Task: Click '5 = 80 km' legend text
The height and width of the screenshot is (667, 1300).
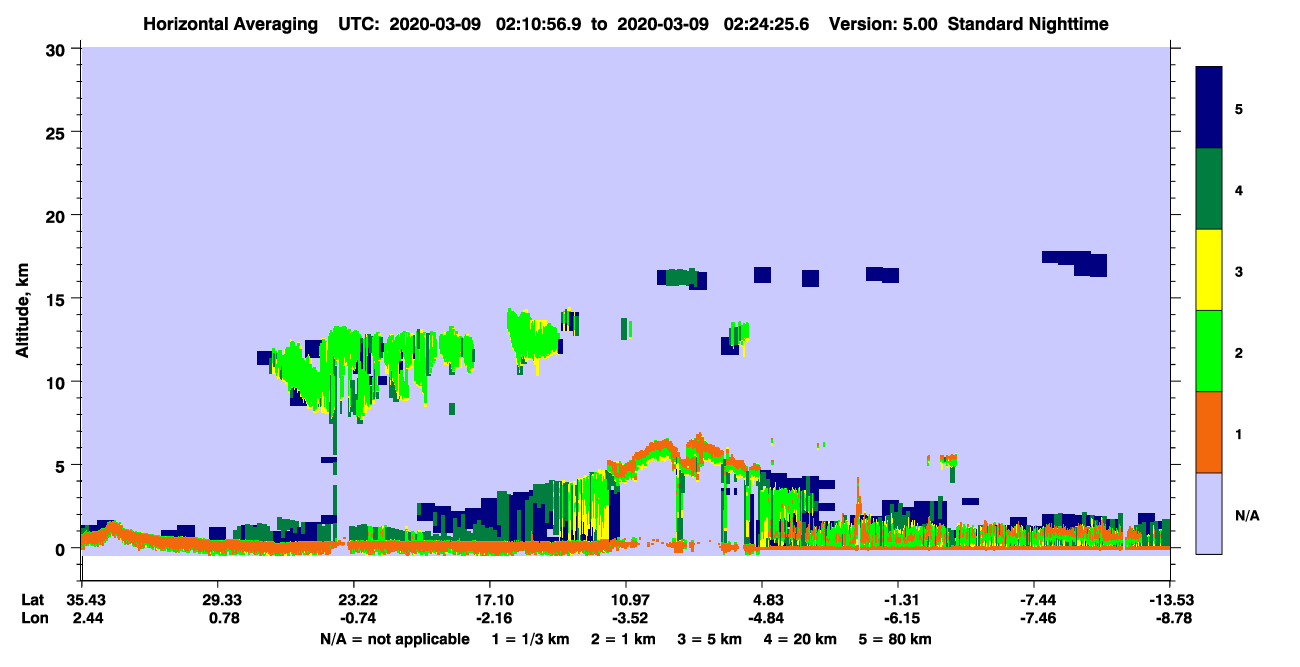Action: point(896,639)
